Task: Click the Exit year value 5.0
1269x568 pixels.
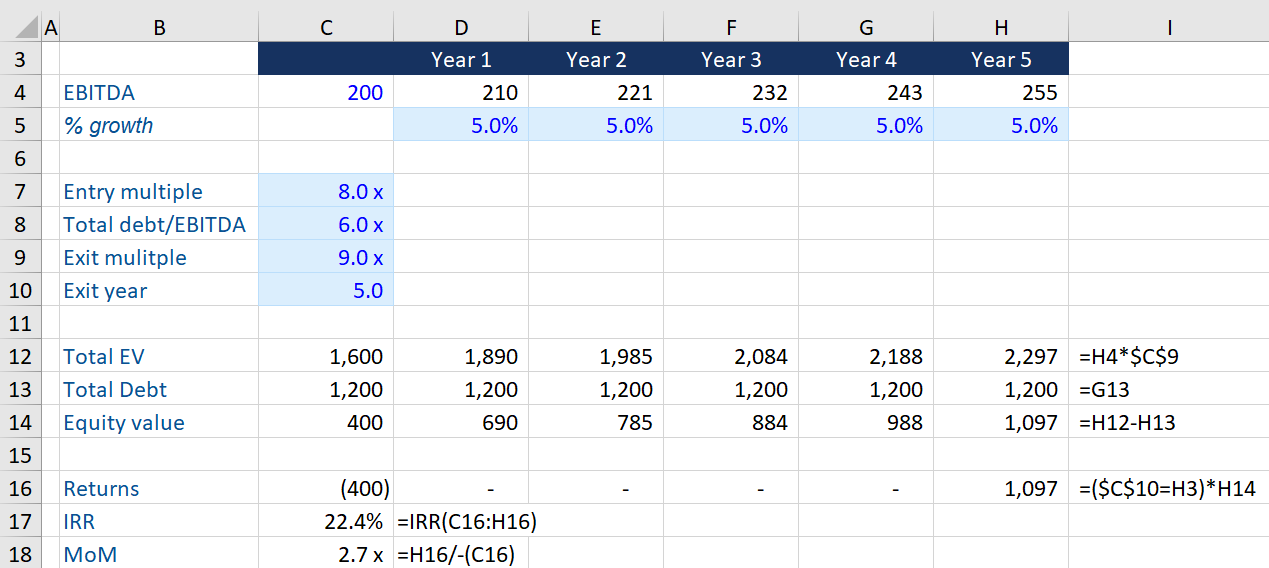Action: pyautogui.click(x=326, y=291)
